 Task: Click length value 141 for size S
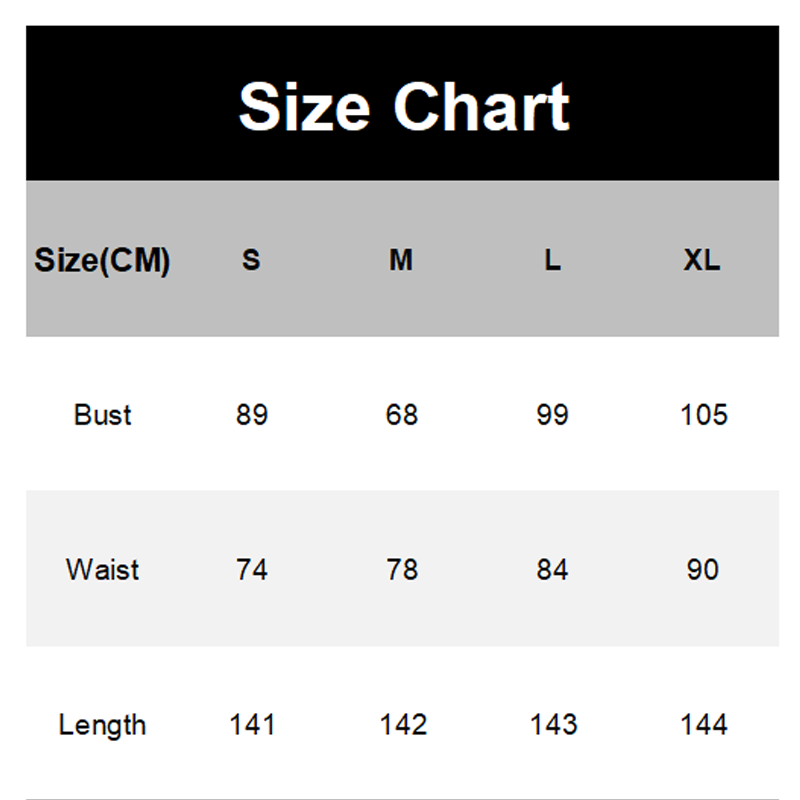(x=252, y=725)
